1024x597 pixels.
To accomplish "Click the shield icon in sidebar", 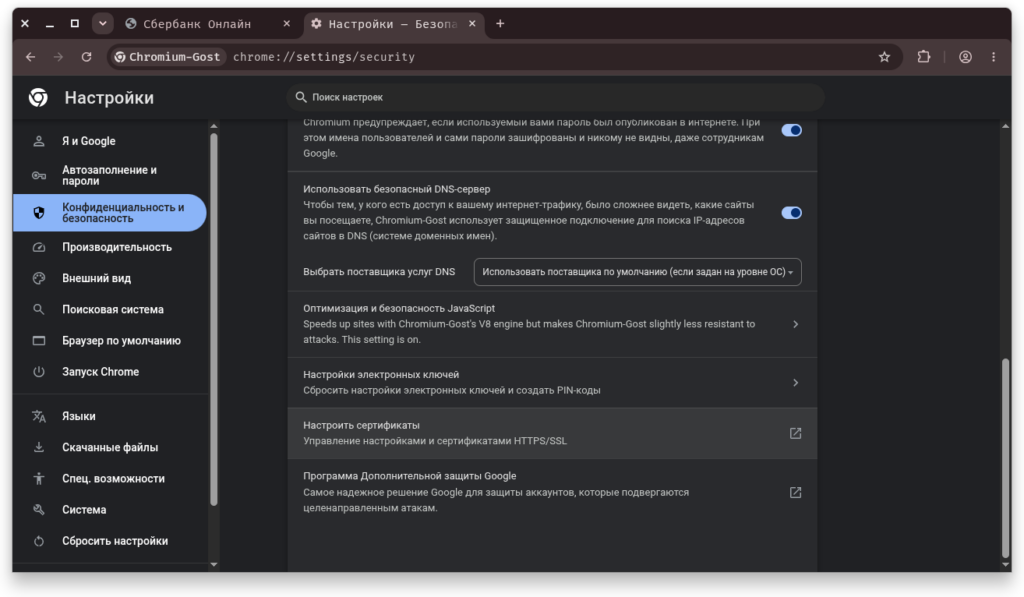I will click(x=39, y=212).
